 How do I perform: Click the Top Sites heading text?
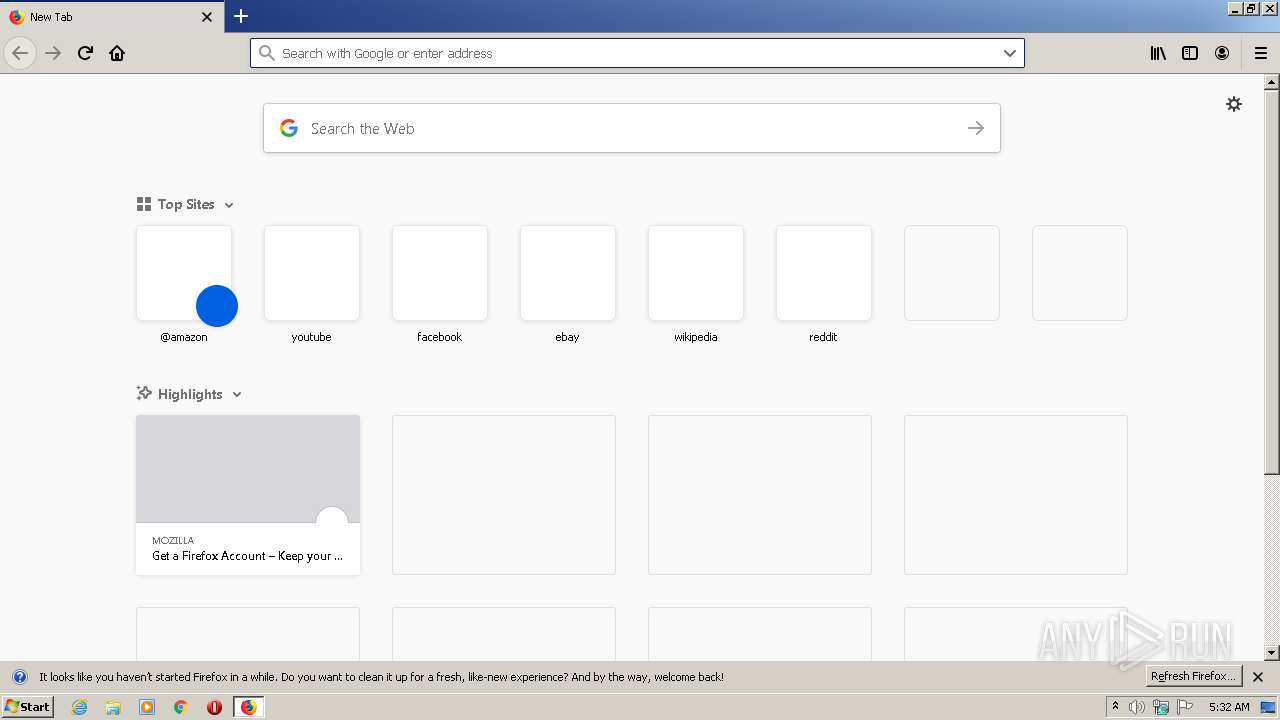[186, 204]
